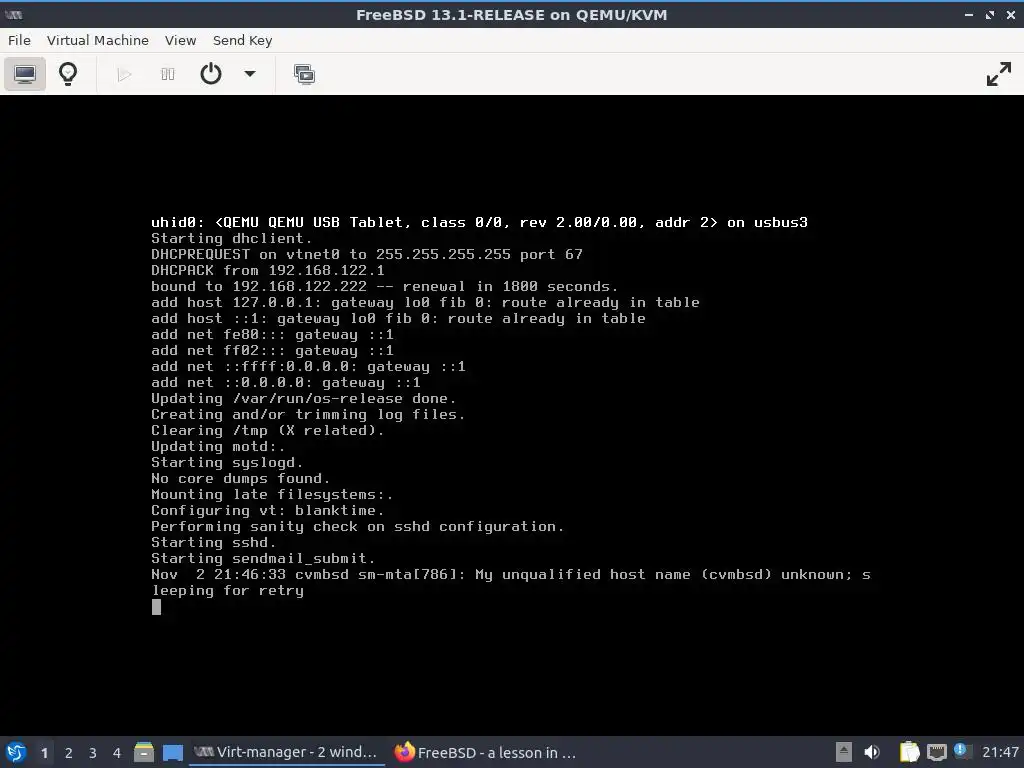Click the show desktop panel icon
This screenshot has height=768, width=1024.
[x=172, y=752]
